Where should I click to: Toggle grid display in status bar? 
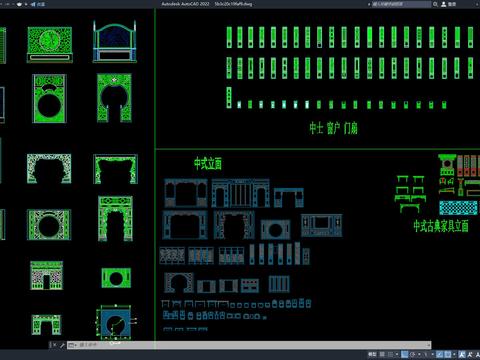(382, 354)
